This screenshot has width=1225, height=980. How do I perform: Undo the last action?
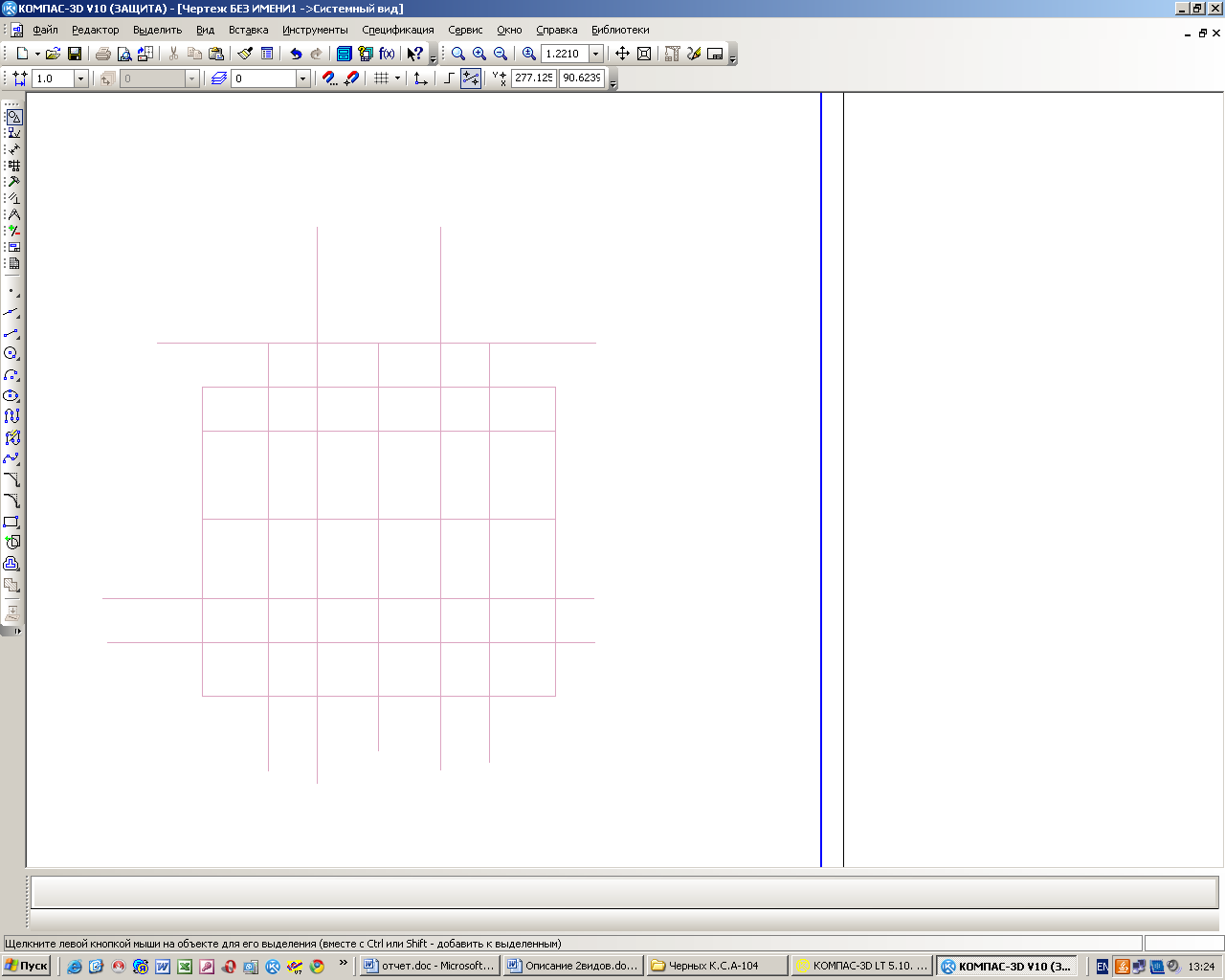click(296, 54)
